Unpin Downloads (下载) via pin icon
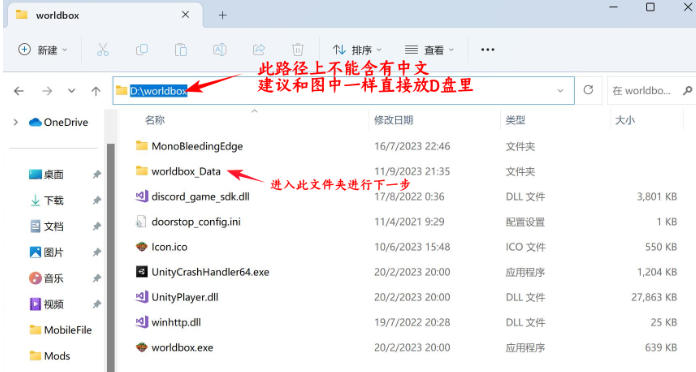 [97, 201]
